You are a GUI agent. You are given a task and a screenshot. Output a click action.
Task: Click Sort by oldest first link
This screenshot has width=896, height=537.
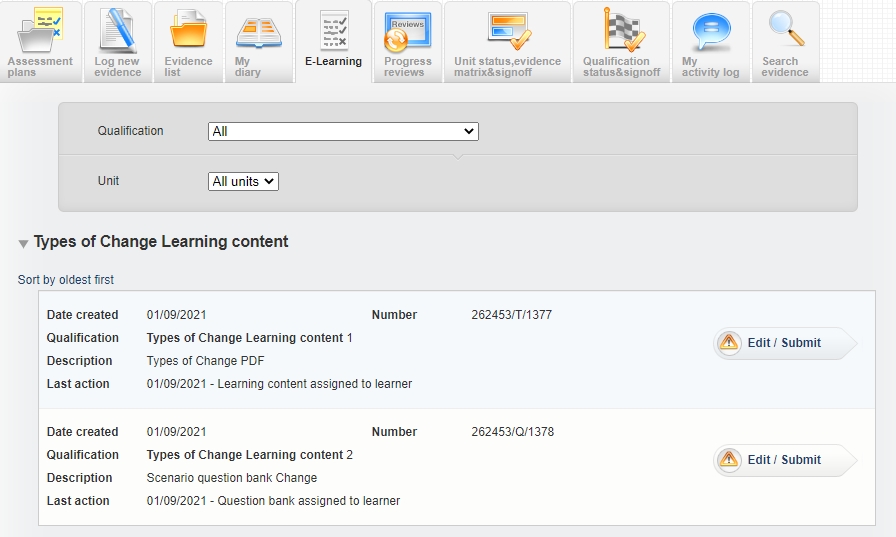tap(66, 280)
